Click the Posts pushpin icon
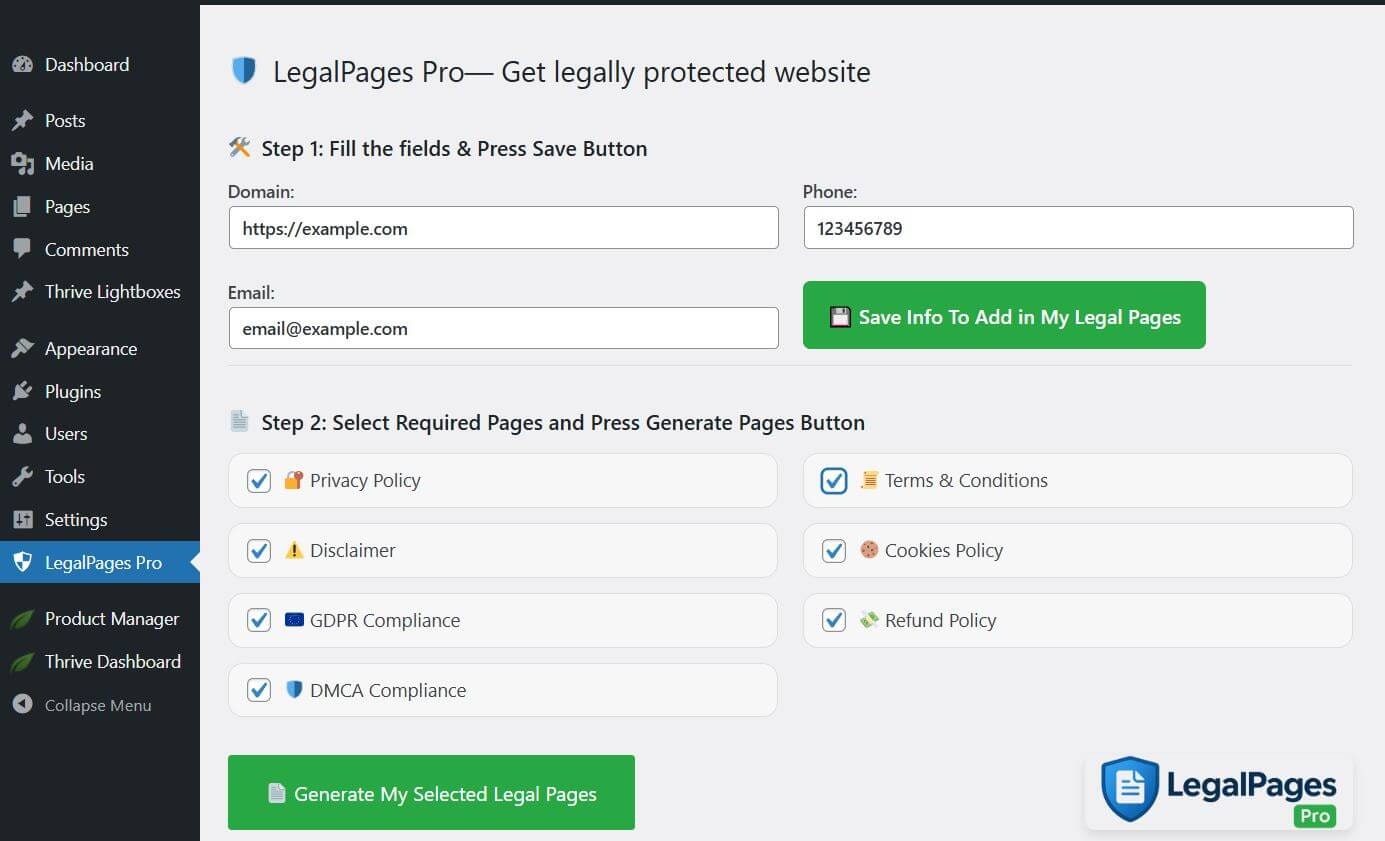This screenshot has width=1385, height=841. pyautogui.click(x=23, y=120)
